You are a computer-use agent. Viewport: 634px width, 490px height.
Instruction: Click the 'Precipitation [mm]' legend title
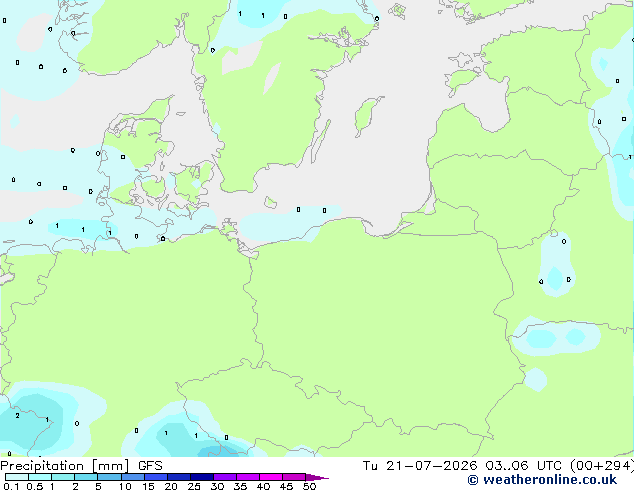(65, 466)
